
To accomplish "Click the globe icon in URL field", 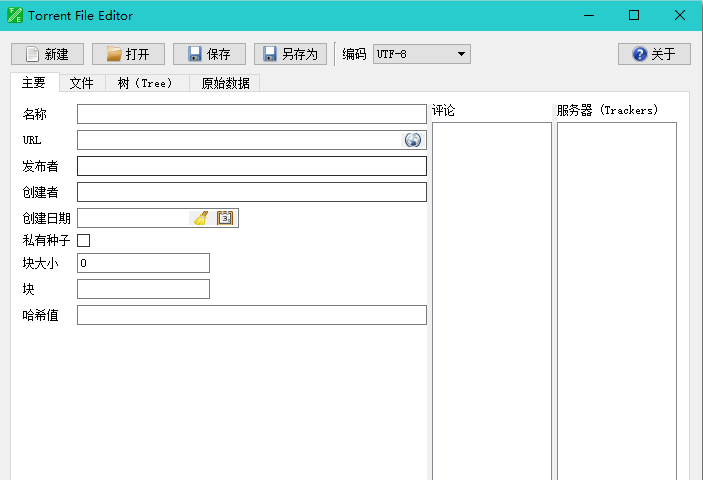I will (412, 140).
